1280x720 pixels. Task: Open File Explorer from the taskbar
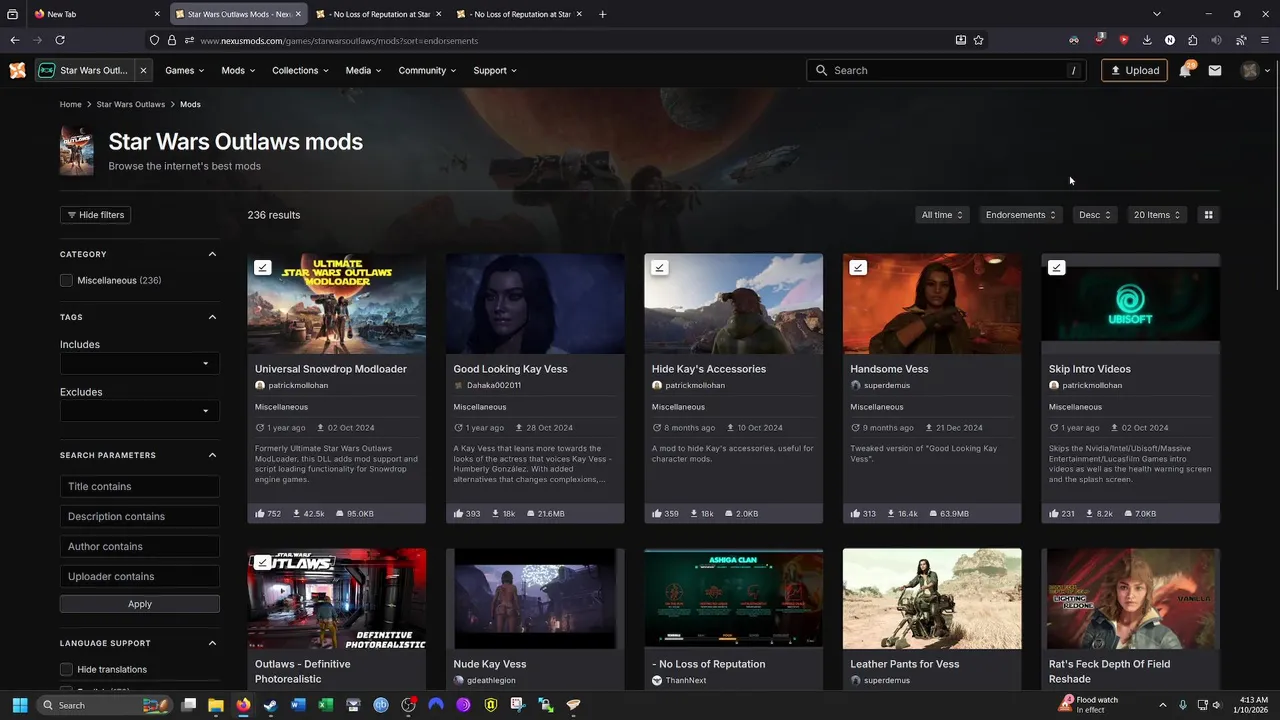click(215, 705)
